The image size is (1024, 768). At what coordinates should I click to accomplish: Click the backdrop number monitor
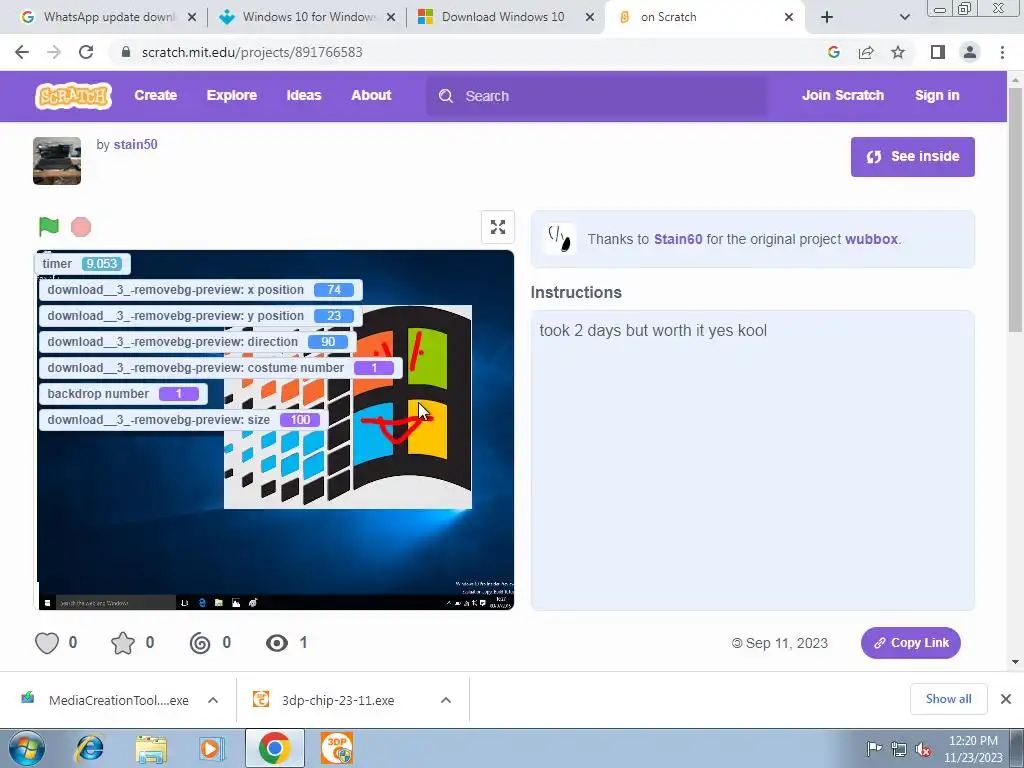coord(123,394)
